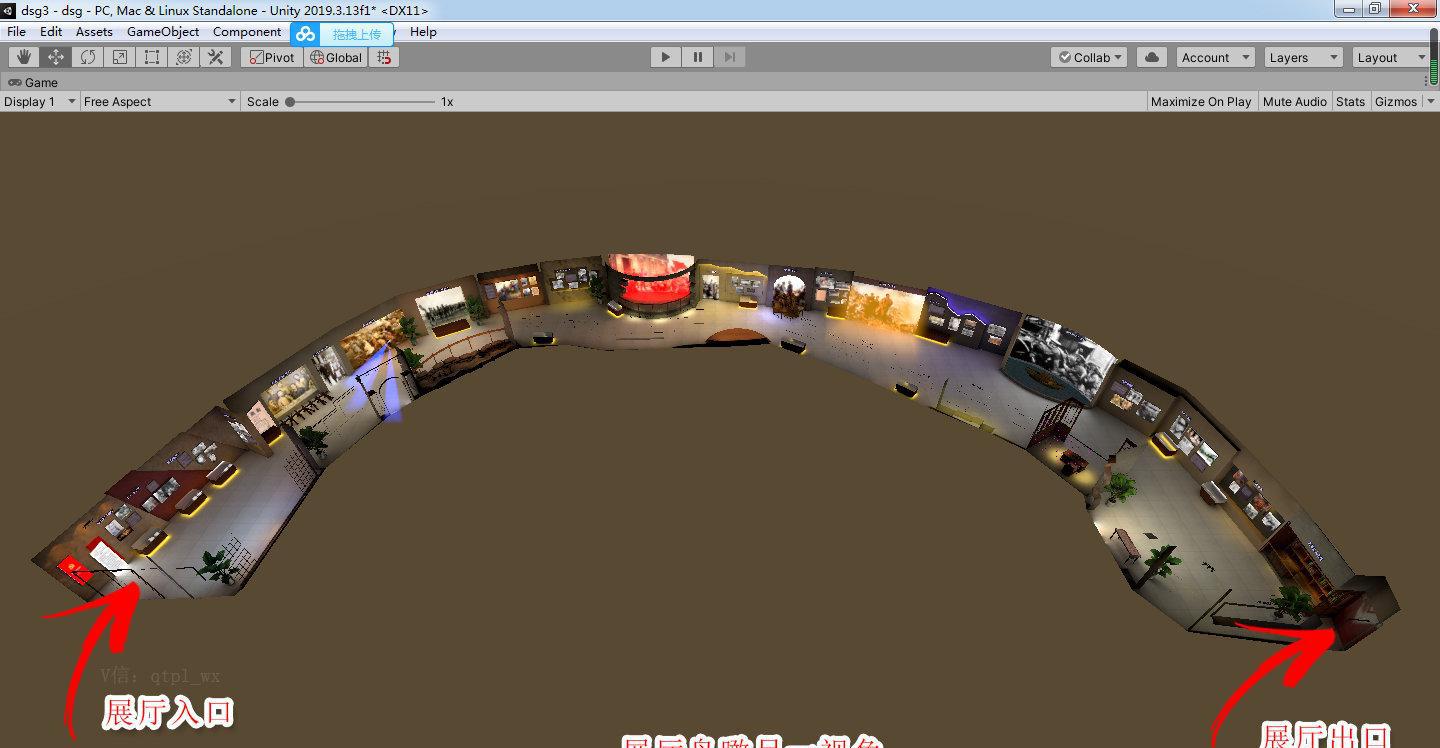Start Play mode
The height and width of the screenshot is (748, 1440).
pyautogui.click(x=665, y=57)
